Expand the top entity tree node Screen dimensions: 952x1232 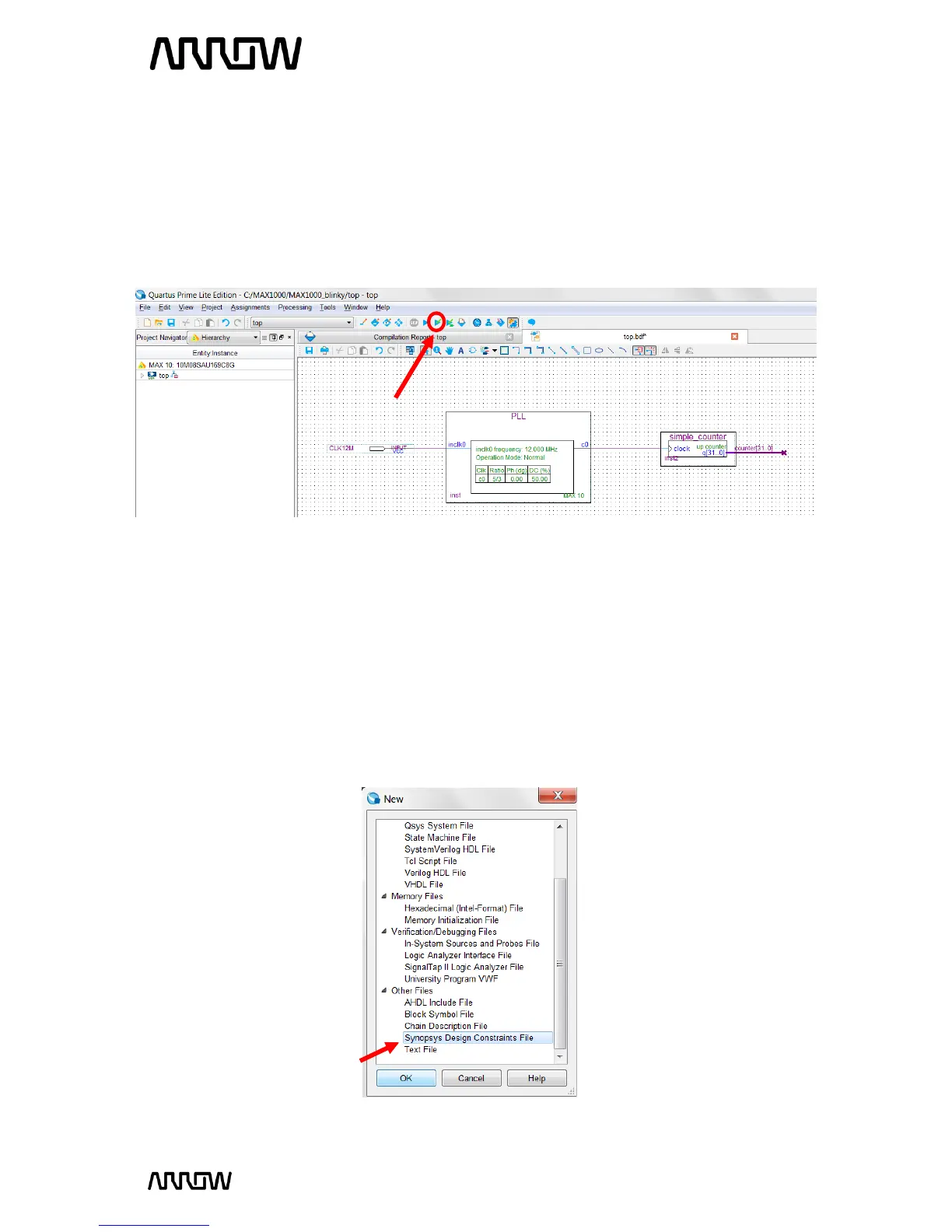point(142,375)
